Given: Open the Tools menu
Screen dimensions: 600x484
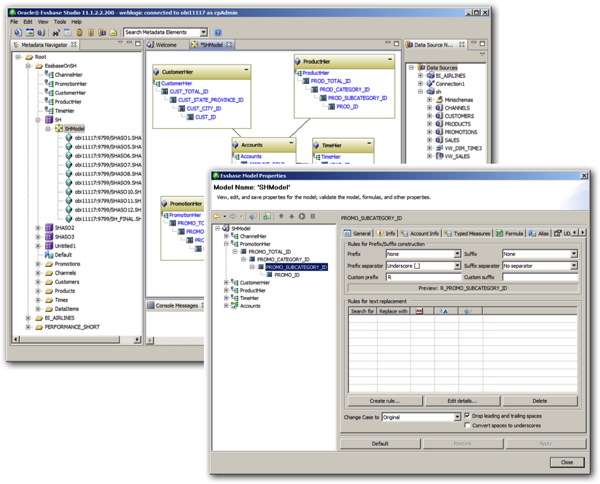Looking at the screenshot, I should click(60, 22).
